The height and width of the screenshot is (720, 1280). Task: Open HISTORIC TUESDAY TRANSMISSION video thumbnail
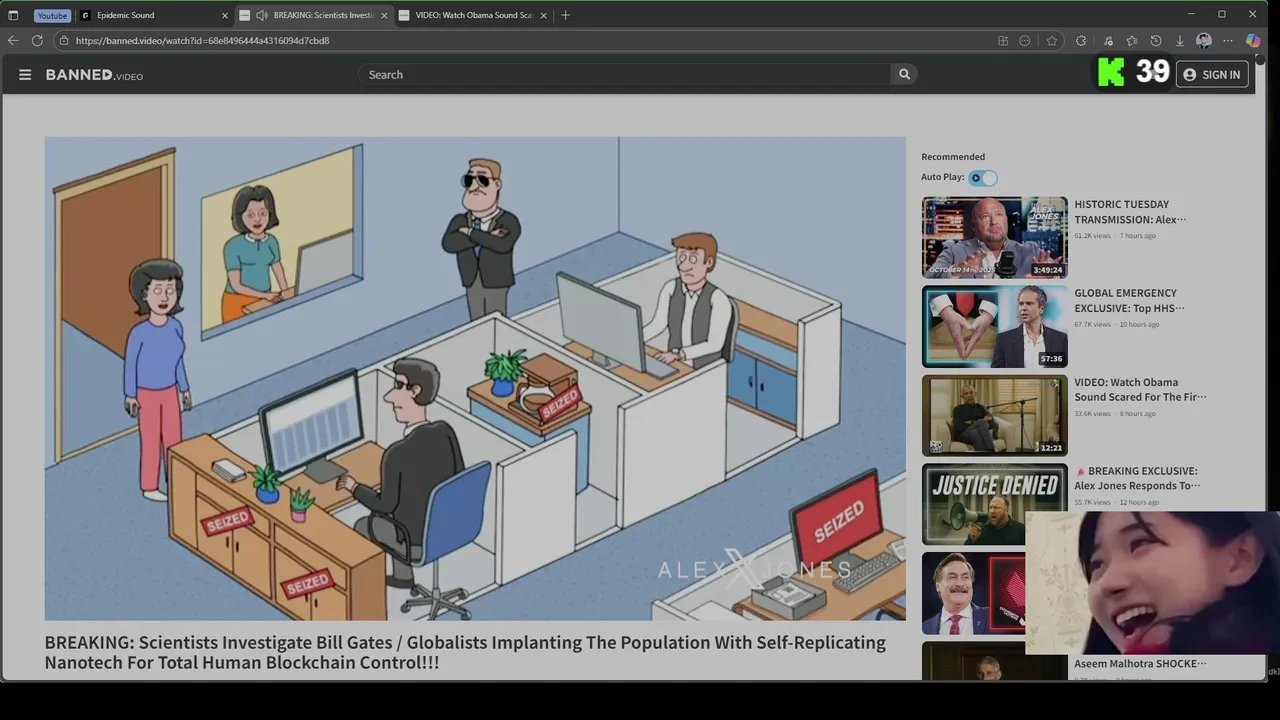pyautogui.click(x=994, y=237)
